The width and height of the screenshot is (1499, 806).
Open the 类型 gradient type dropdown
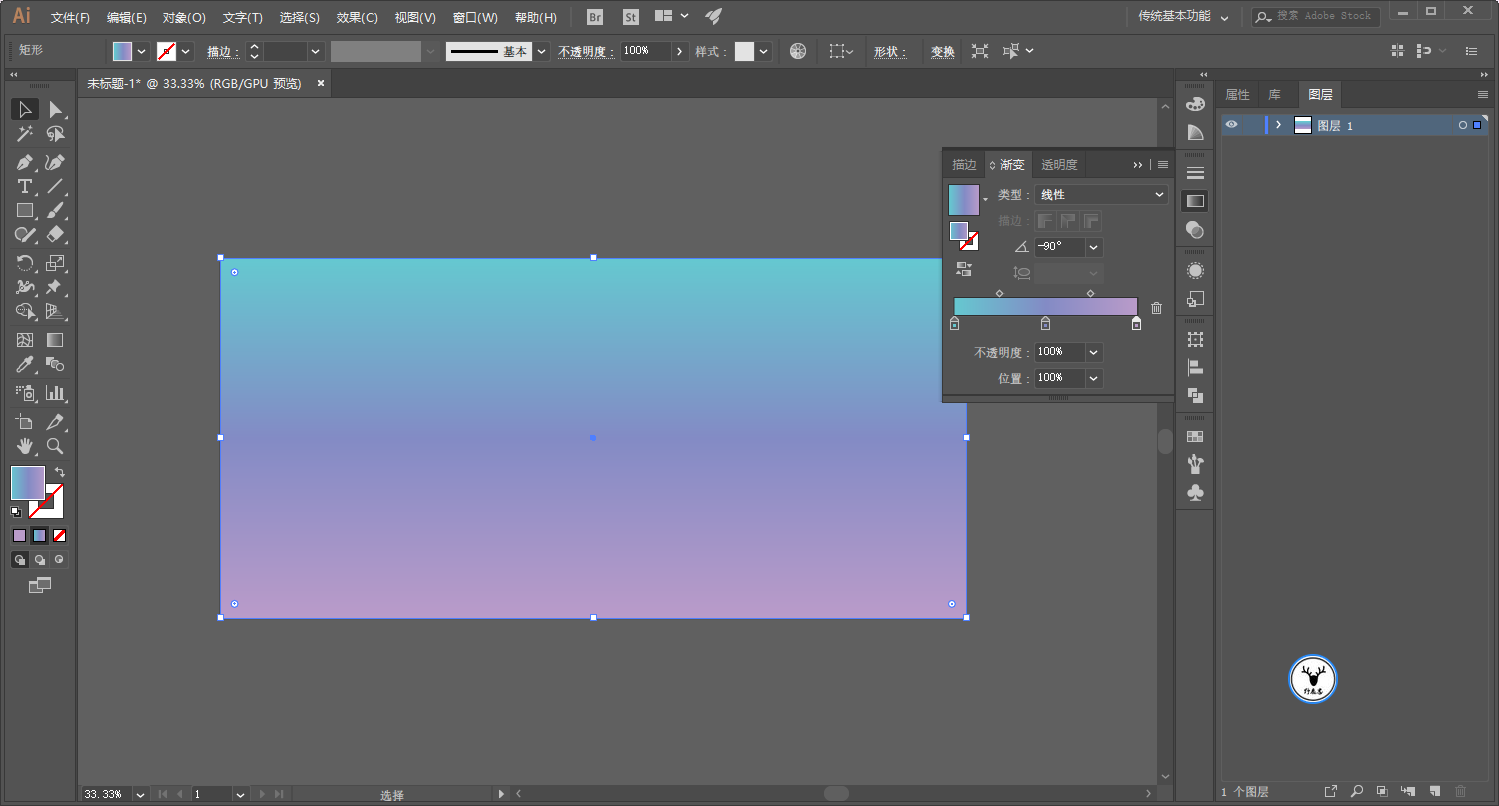pyautogui.click(x=1101, y=195)
